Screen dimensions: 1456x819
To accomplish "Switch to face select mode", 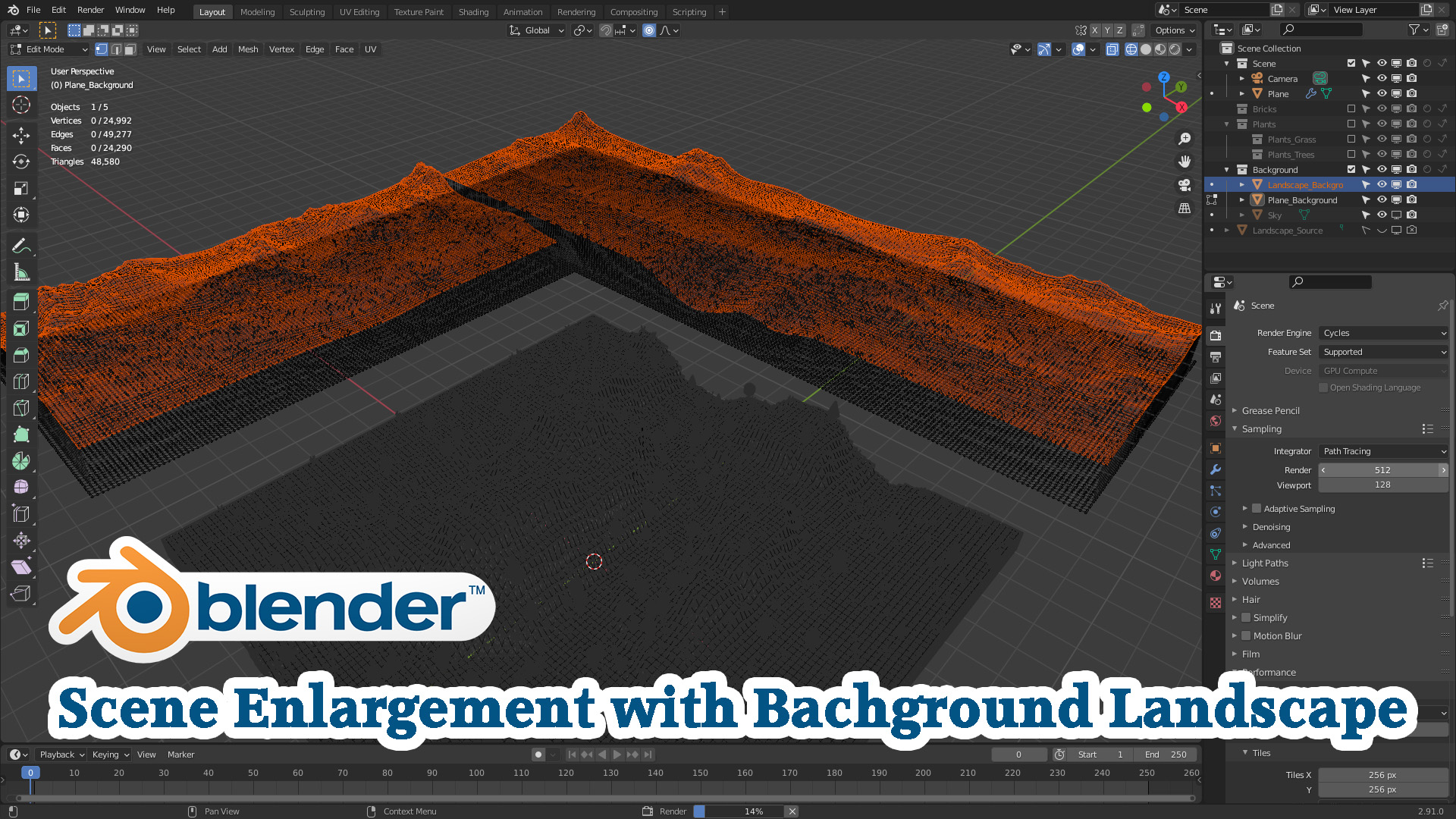I will (130, 49).
